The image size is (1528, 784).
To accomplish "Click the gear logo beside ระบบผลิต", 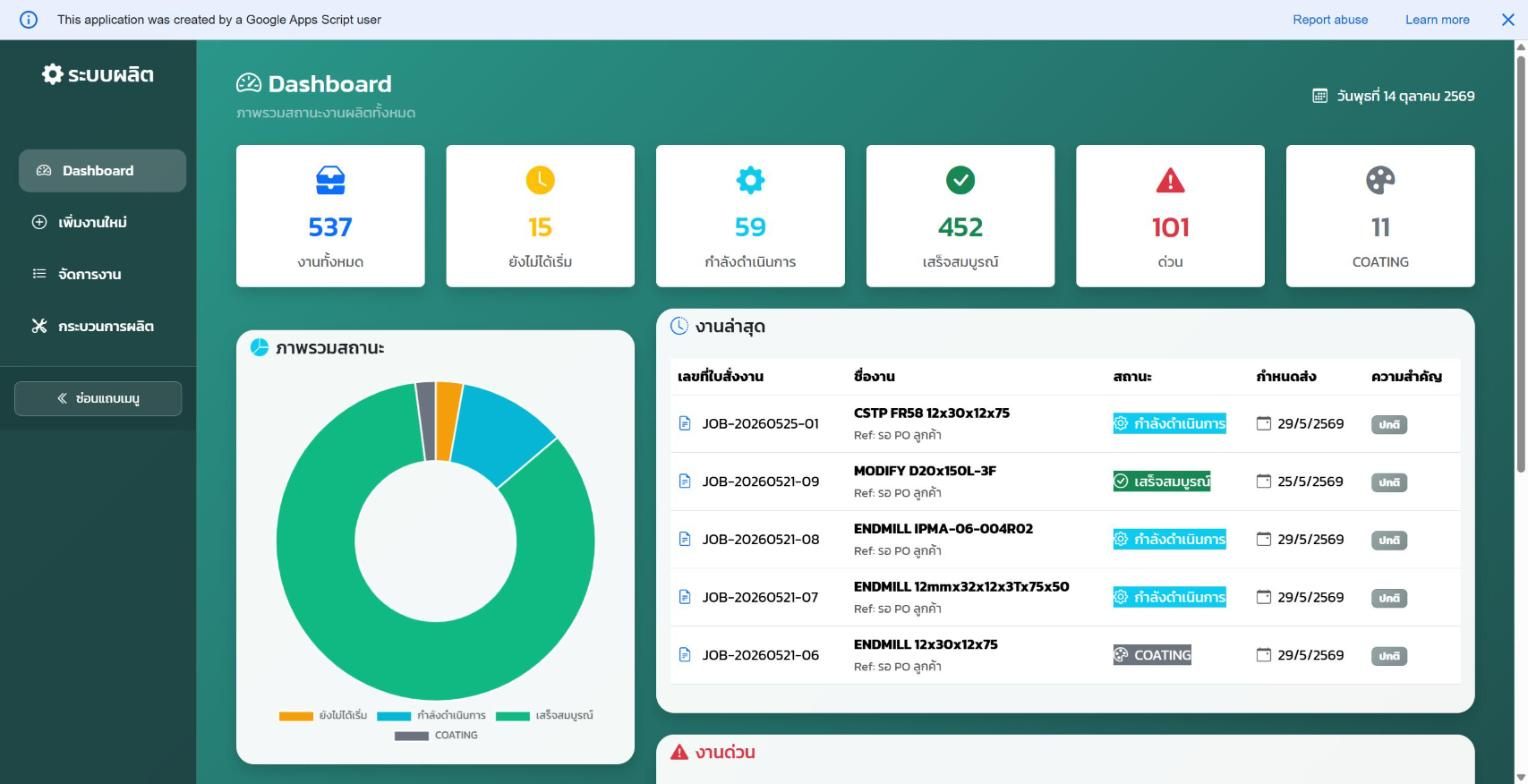I will 52,74.
